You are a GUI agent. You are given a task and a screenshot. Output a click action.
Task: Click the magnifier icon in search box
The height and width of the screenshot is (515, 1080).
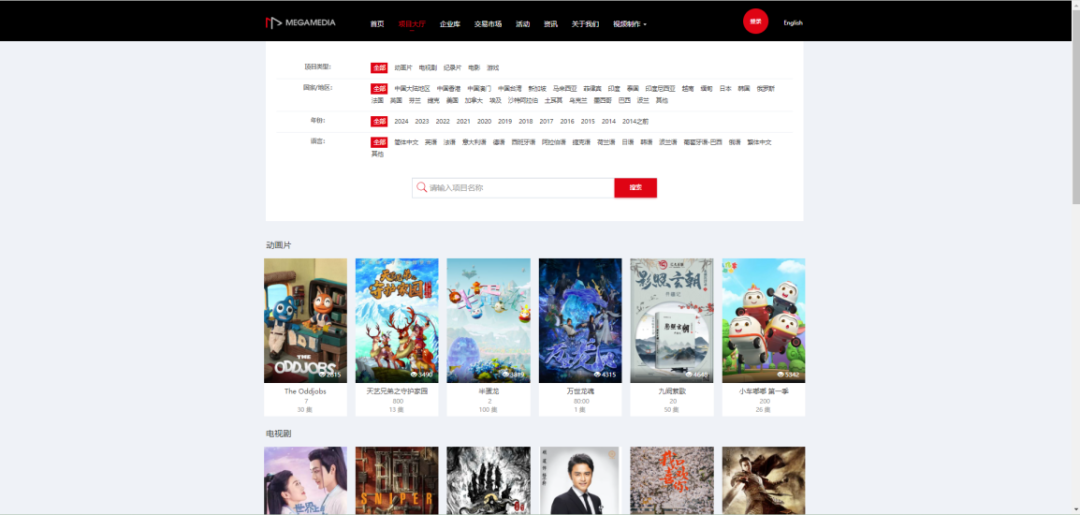pyautogui.click(x=422, y=187)
